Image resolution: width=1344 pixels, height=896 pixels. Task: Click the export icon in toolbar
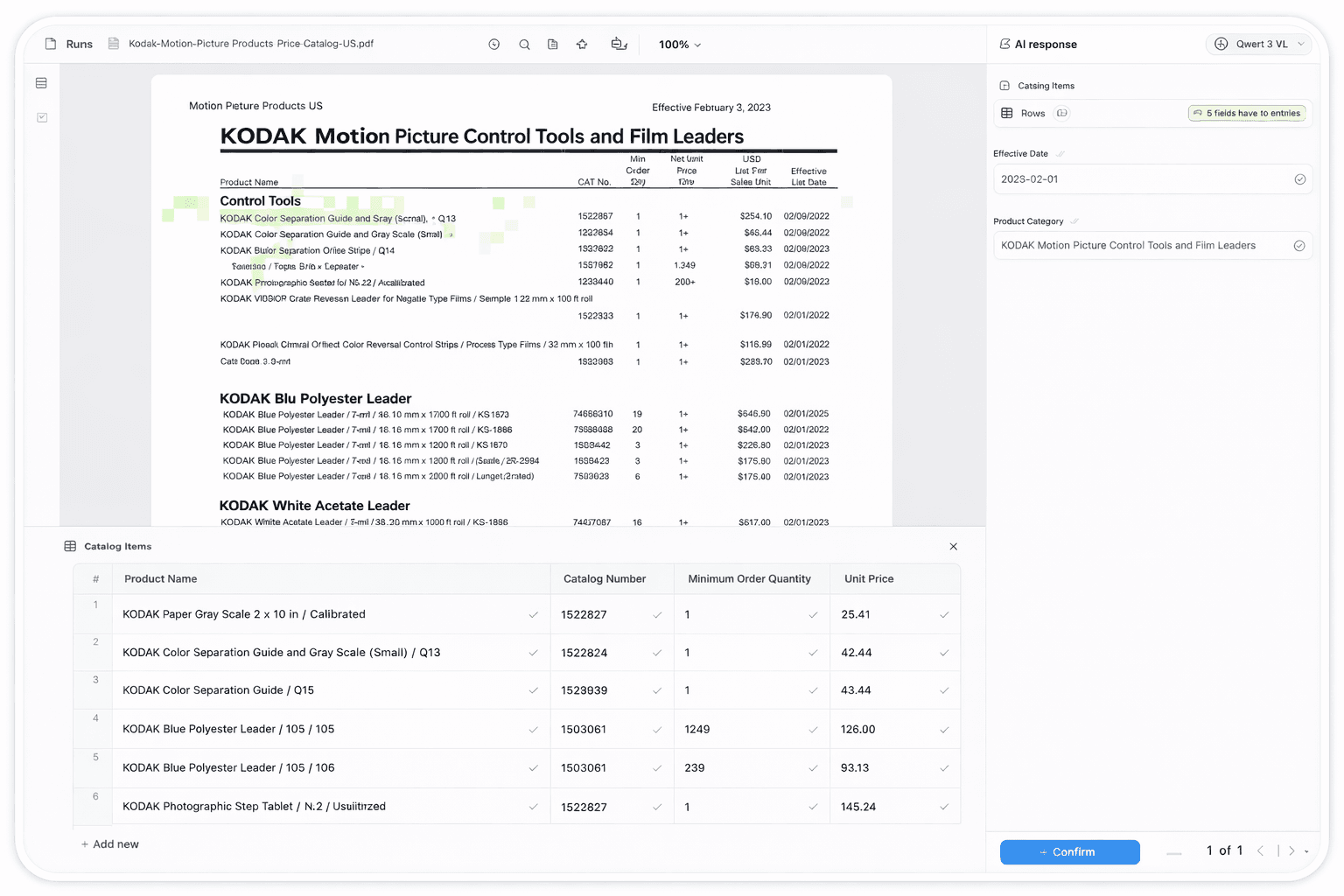(619, 44)
